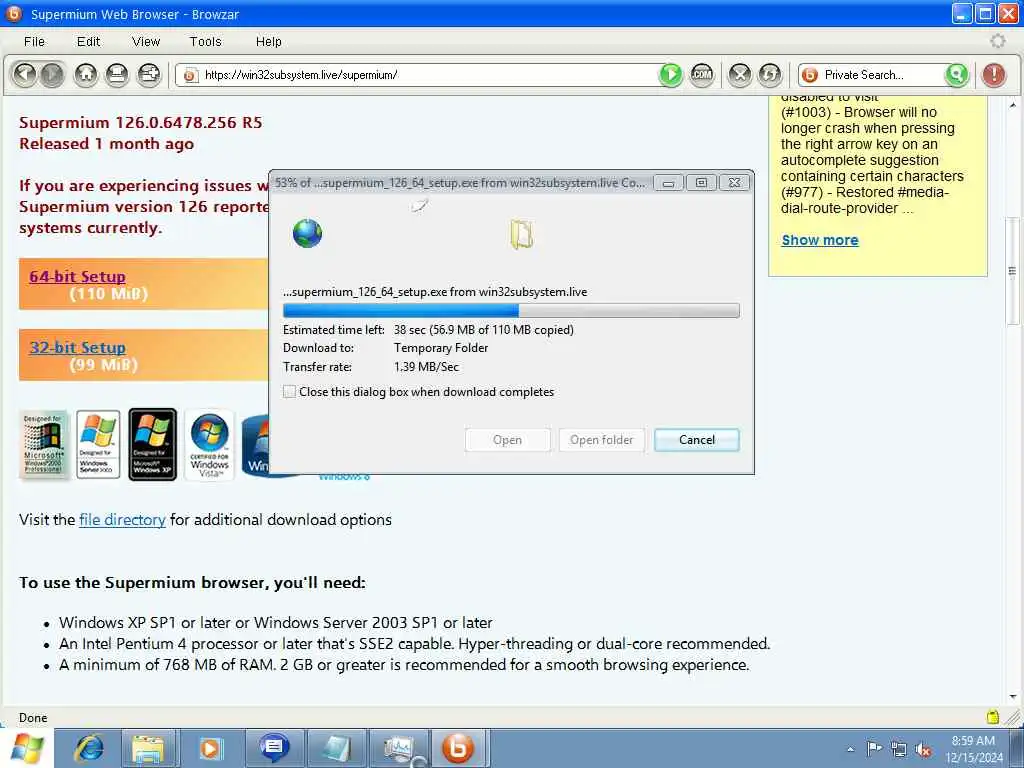Screen dimensions: 1024x768
Task: Click the scrollbar up arrow
Action: click(1013, 104)
